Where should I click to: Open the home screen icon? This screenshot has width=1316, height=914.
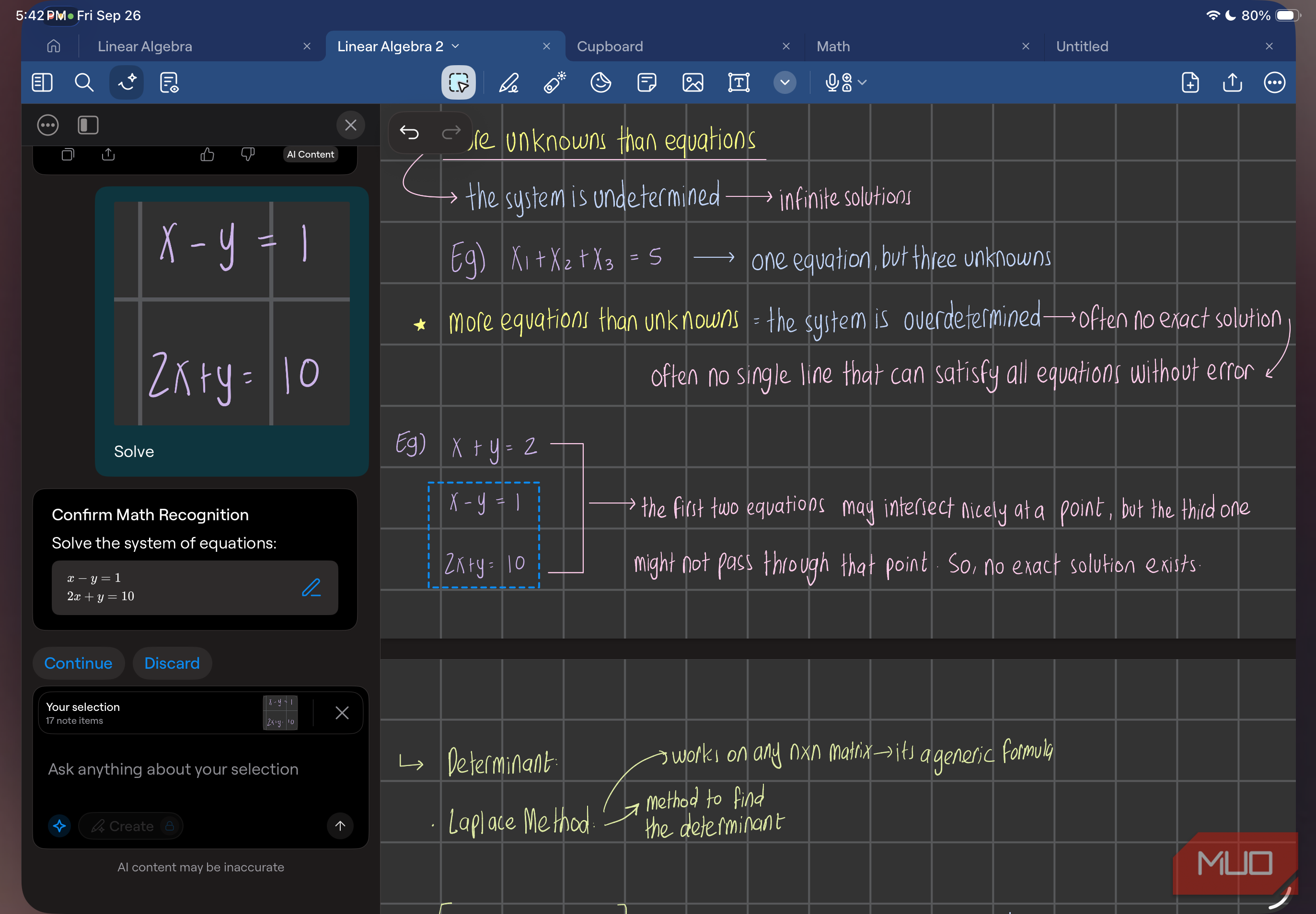53,46
